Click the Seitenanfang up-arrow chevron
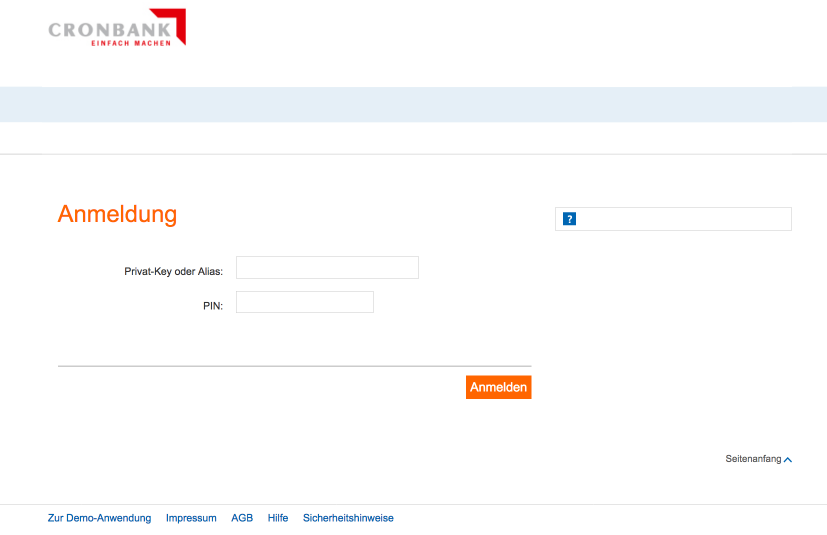The height and width of the screenshot is (535, 827). pos(787,460)
